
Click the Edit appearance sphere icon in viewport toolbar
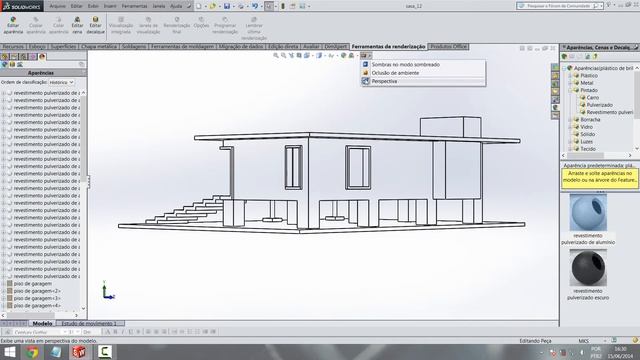(343, 56)
